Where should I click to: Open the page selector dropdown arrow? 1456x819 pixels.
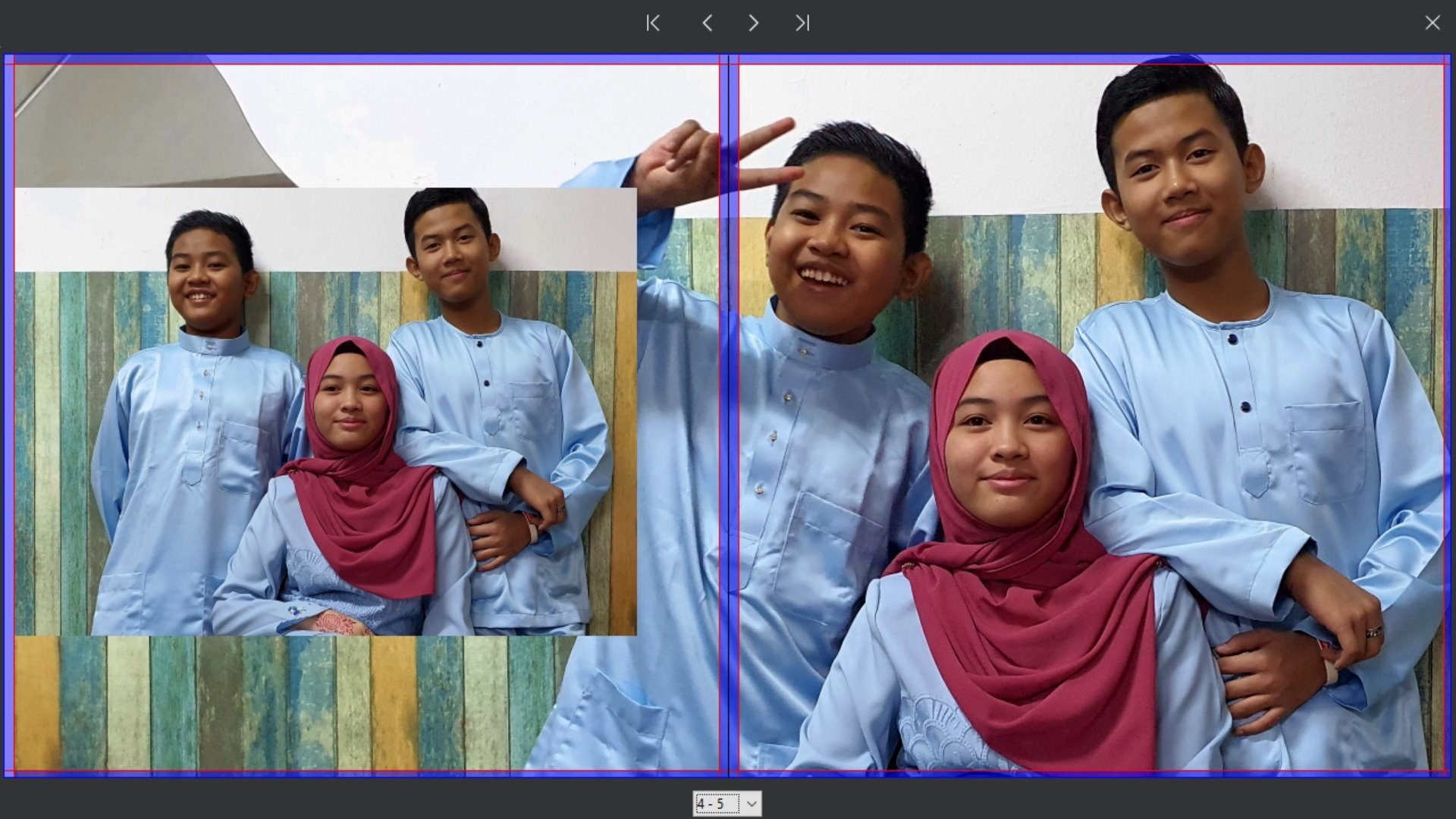pyautogui.click(x=752, y=804)
